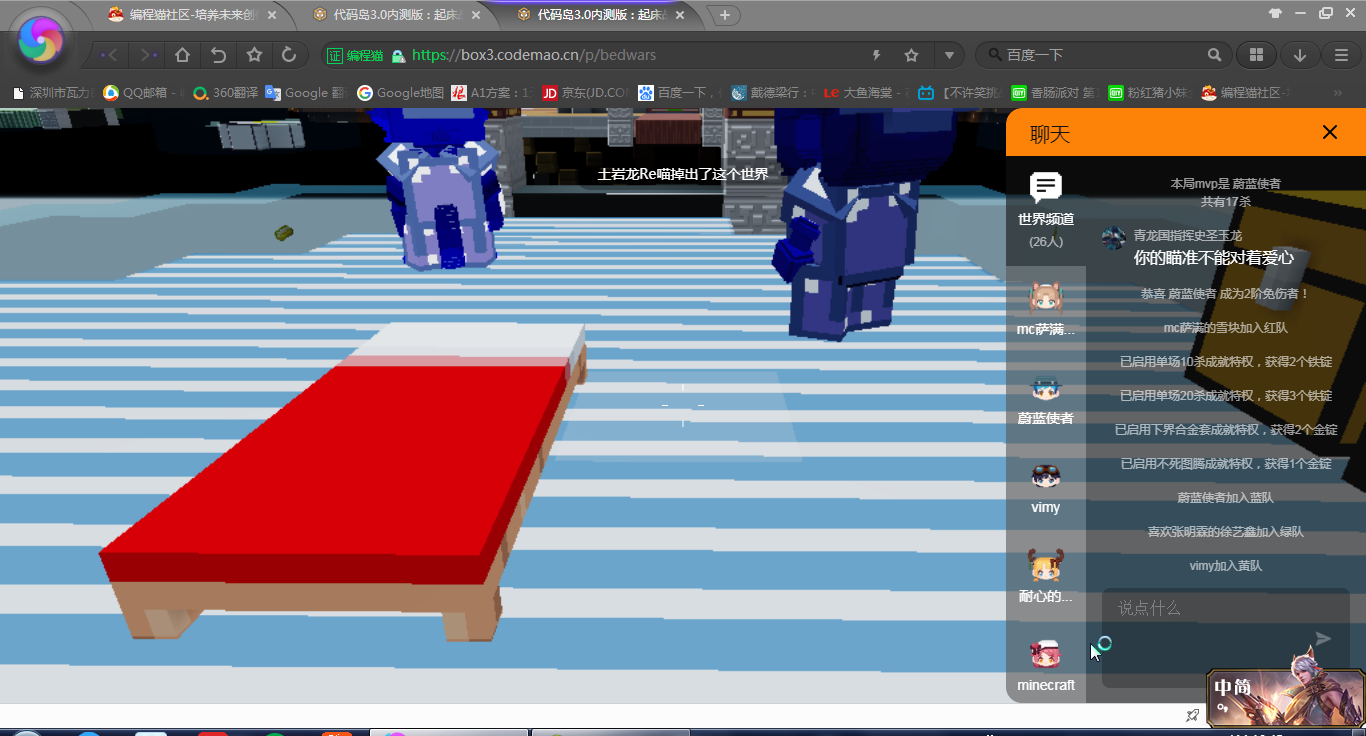Viewport: 1366px width, 736px height.
Task: Go back to the previous page
Action: coord(111,55)
